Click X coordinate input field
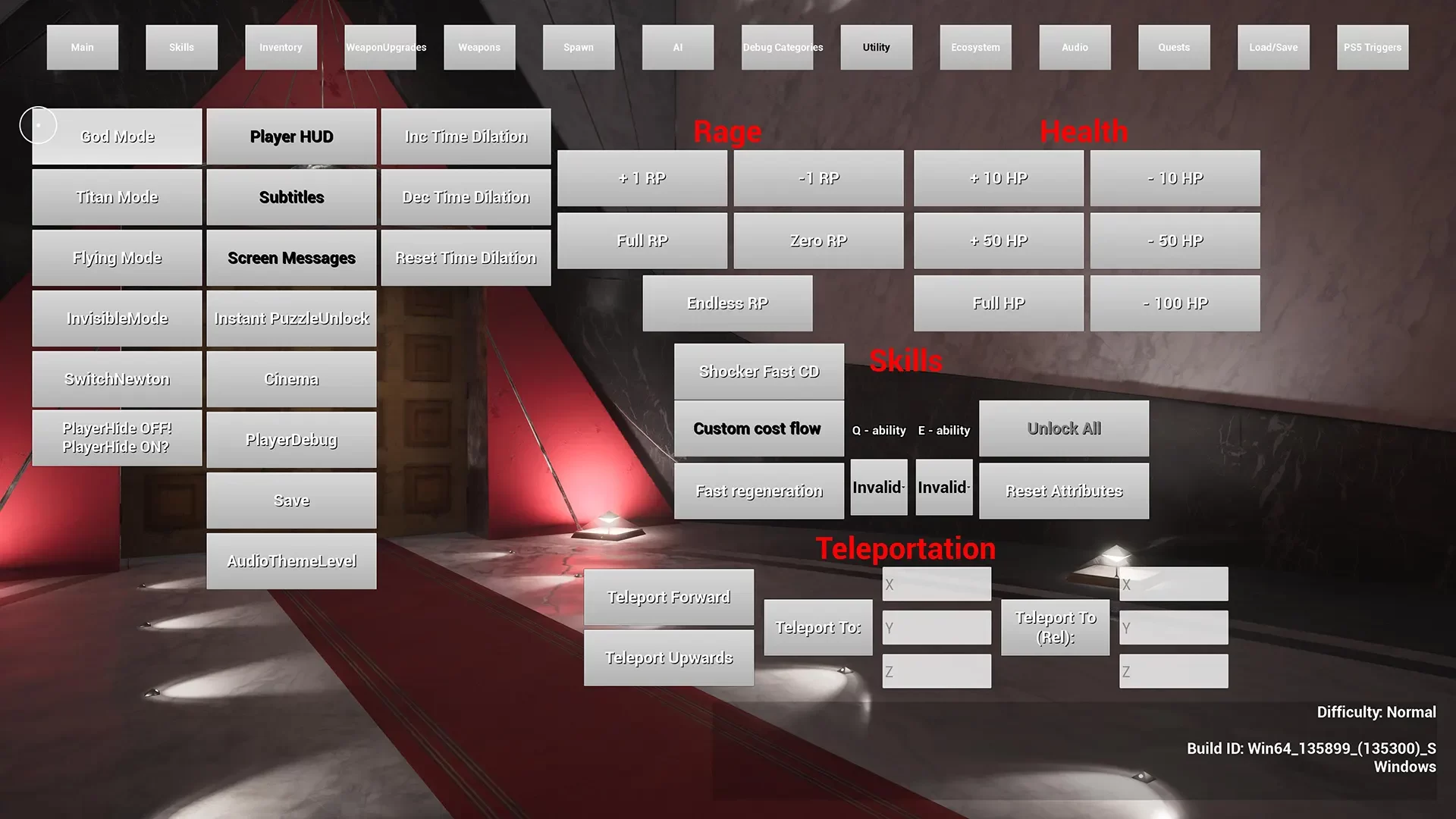 pos(936,584)
